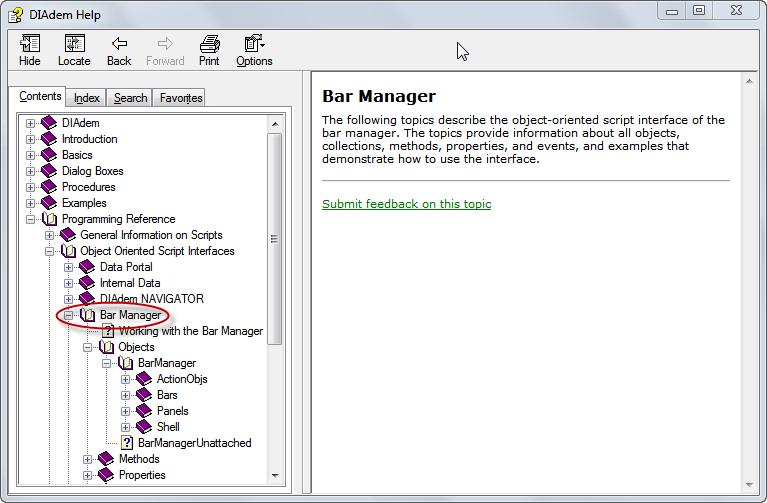Screen dimensions: 767x503
Task: Collapse the Programming Reference node
Action: [x=30, y=219]
